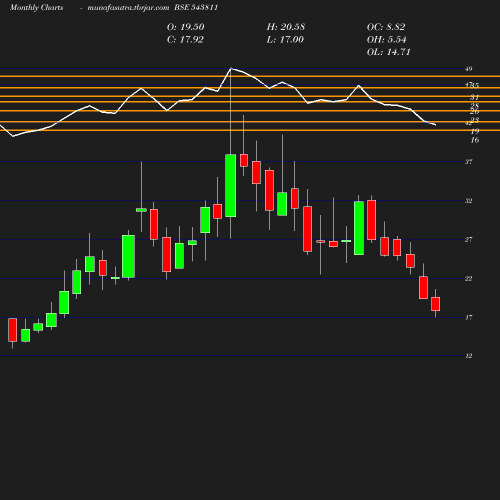Click the low value "L: 17.00"

coord(285,40)
